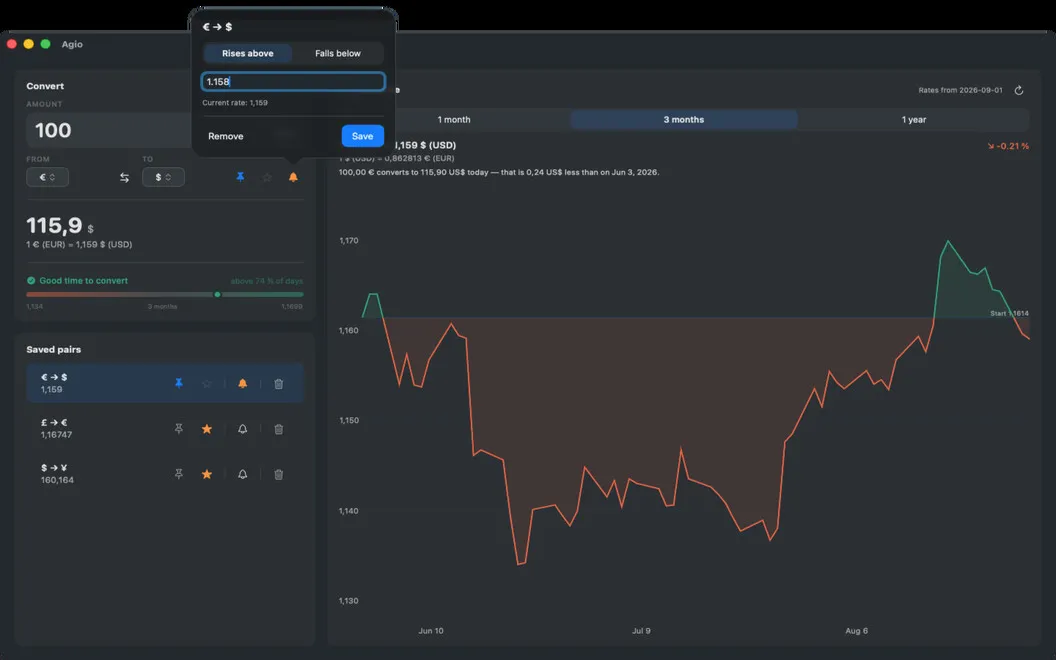Switch chart to 1 month range

point(454,120)
